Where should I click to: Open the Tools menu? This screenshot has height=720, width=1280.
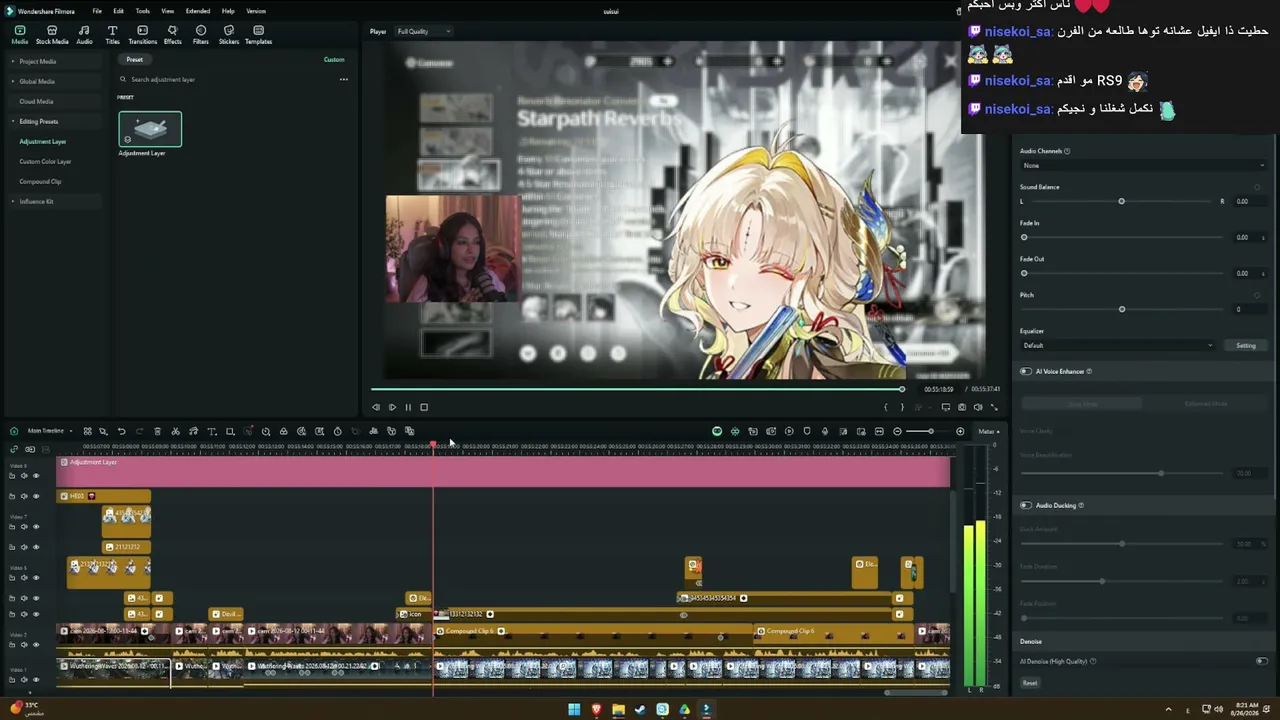(x=143, y=11)
